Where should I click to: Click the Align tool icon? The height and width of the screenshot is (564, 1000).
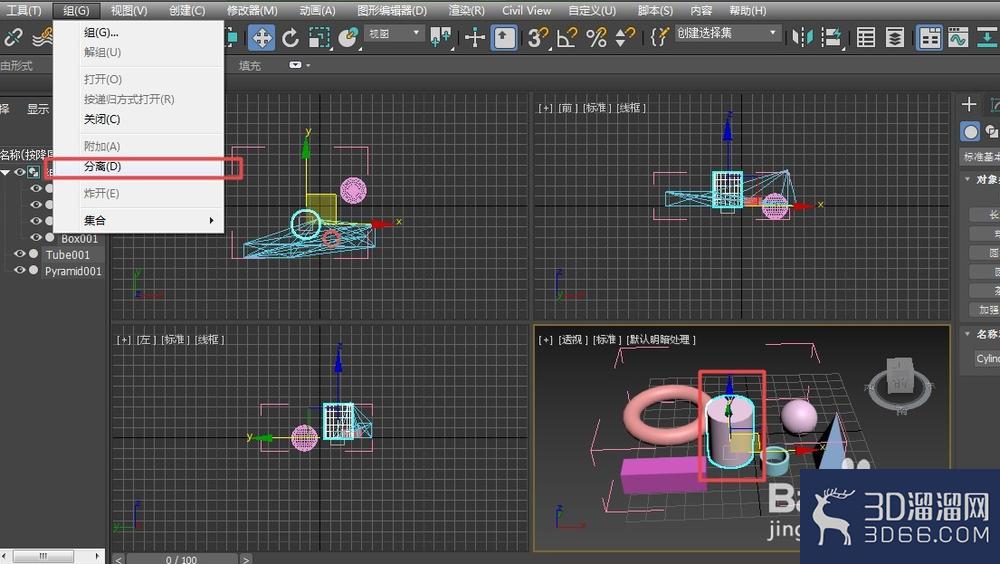click(832, 38)
